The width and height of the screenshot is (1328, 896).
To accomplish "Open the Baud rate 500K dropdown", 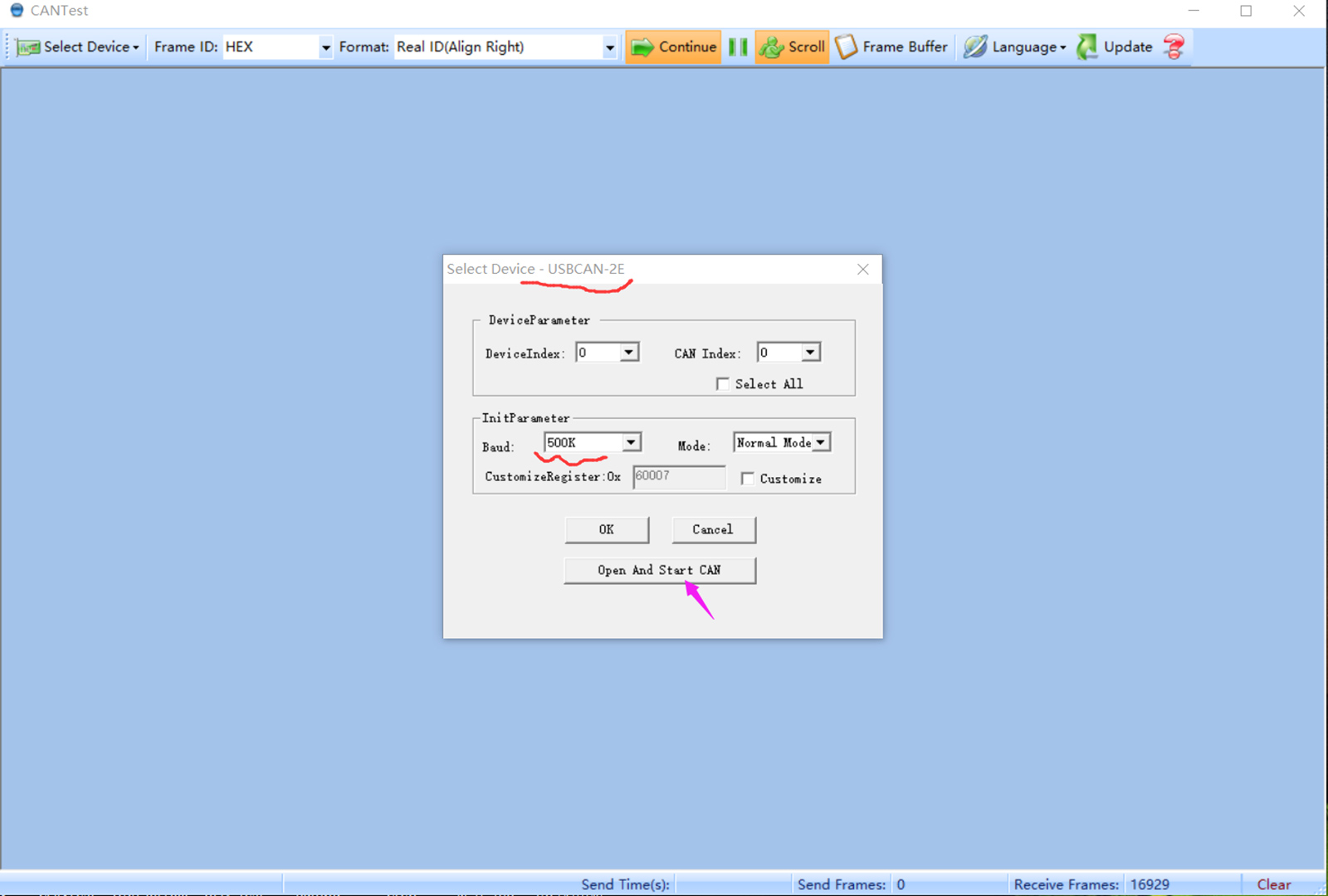I will pos(631,442).
